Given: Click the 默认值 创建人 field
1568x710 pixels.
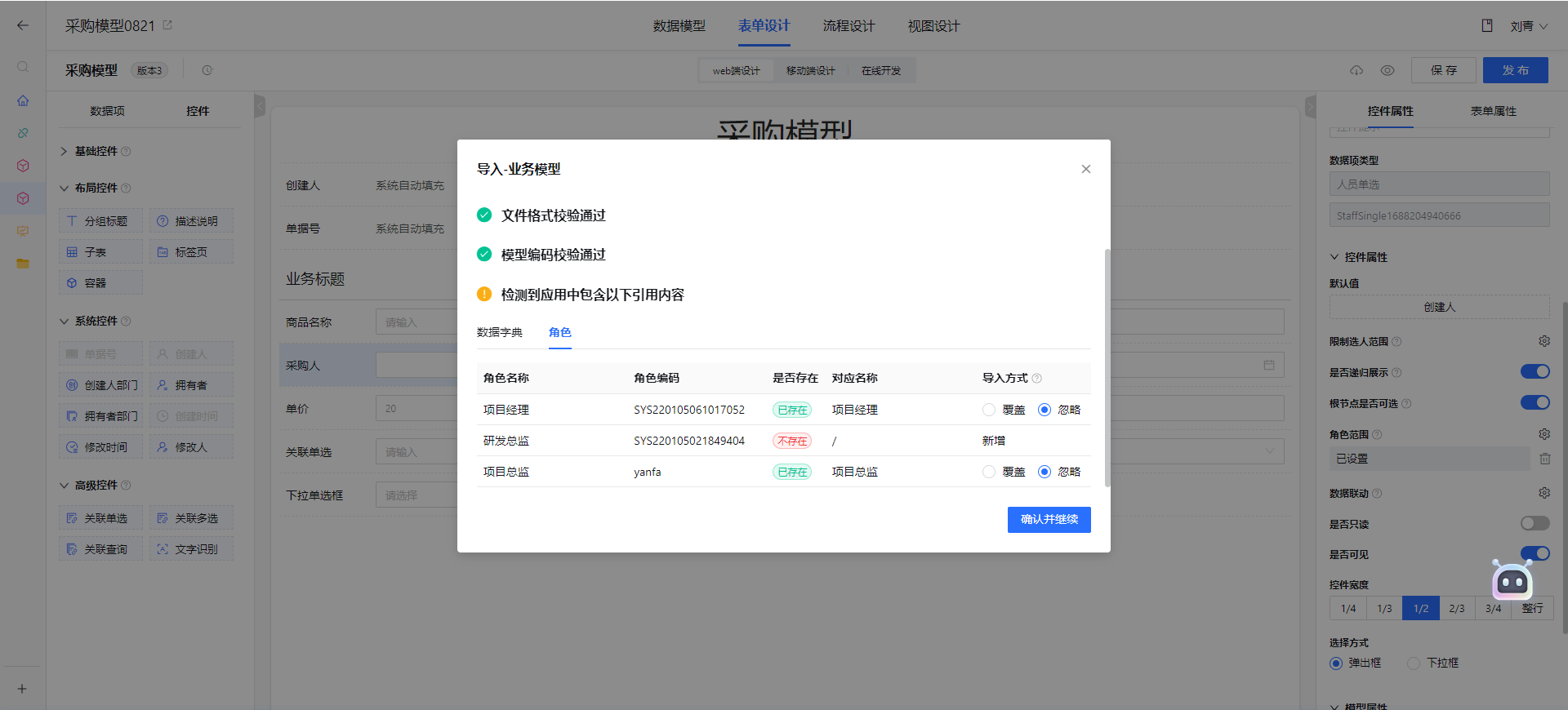Looking at the screenshot, I should click(x=1439, y=307).
